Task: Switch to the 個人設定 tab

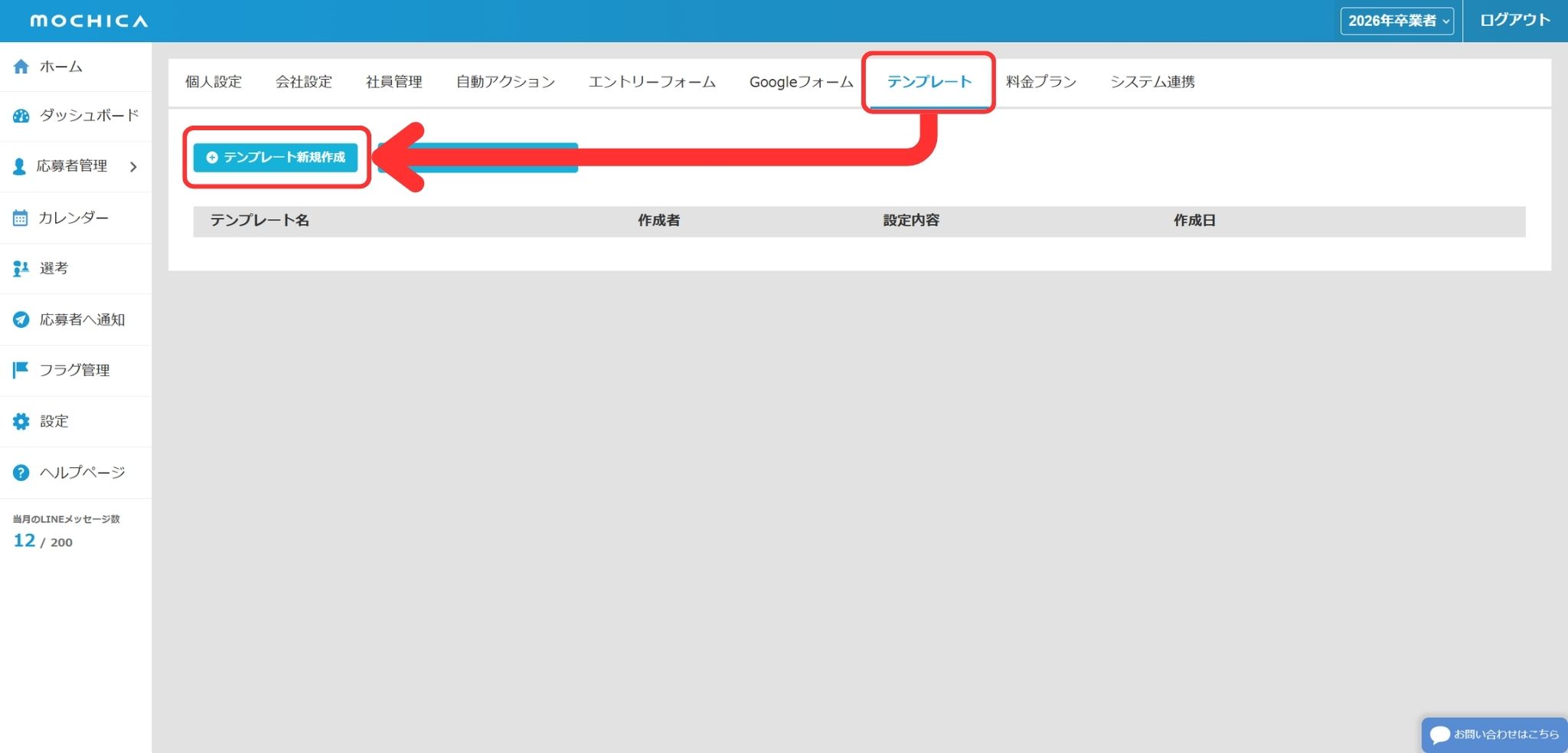Action: coord(214,82)
